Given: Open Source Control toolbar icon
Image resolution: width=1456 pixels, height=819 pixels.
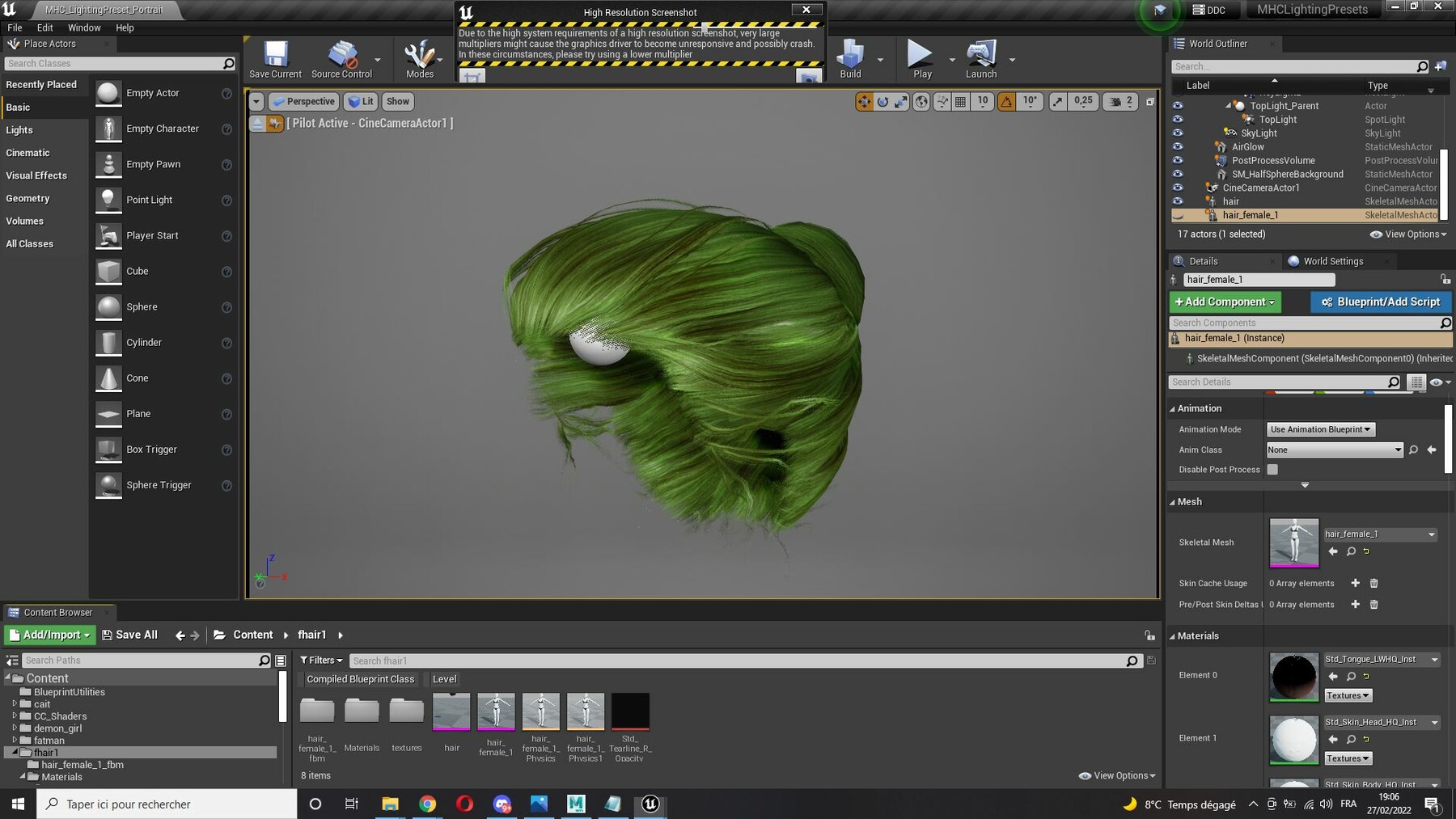Looking at the screenshot, I should [341, 59].
